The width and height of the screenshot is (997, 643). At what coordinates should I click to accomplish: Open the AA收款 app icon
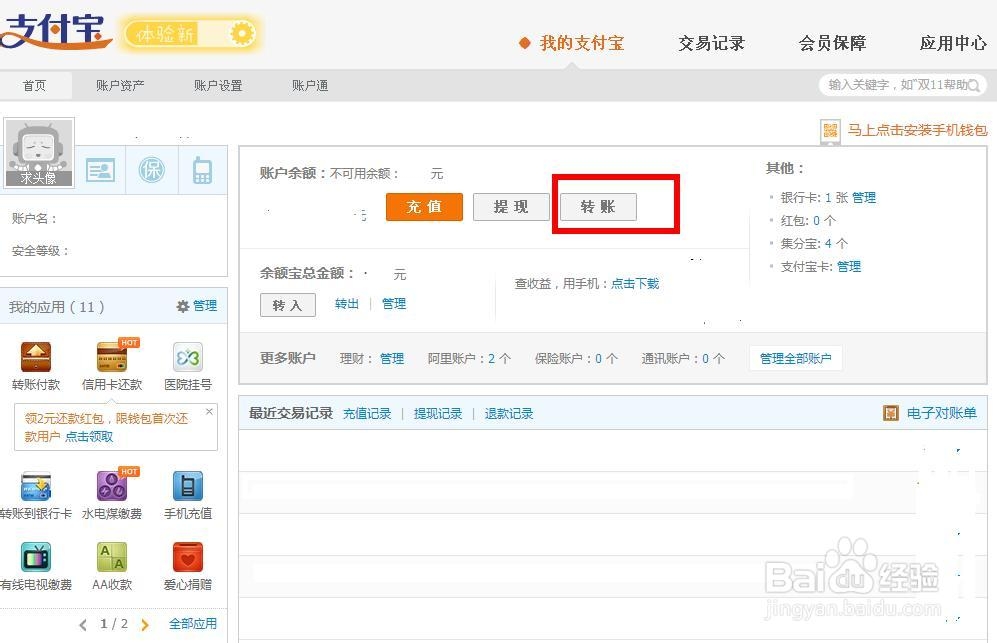112,558
